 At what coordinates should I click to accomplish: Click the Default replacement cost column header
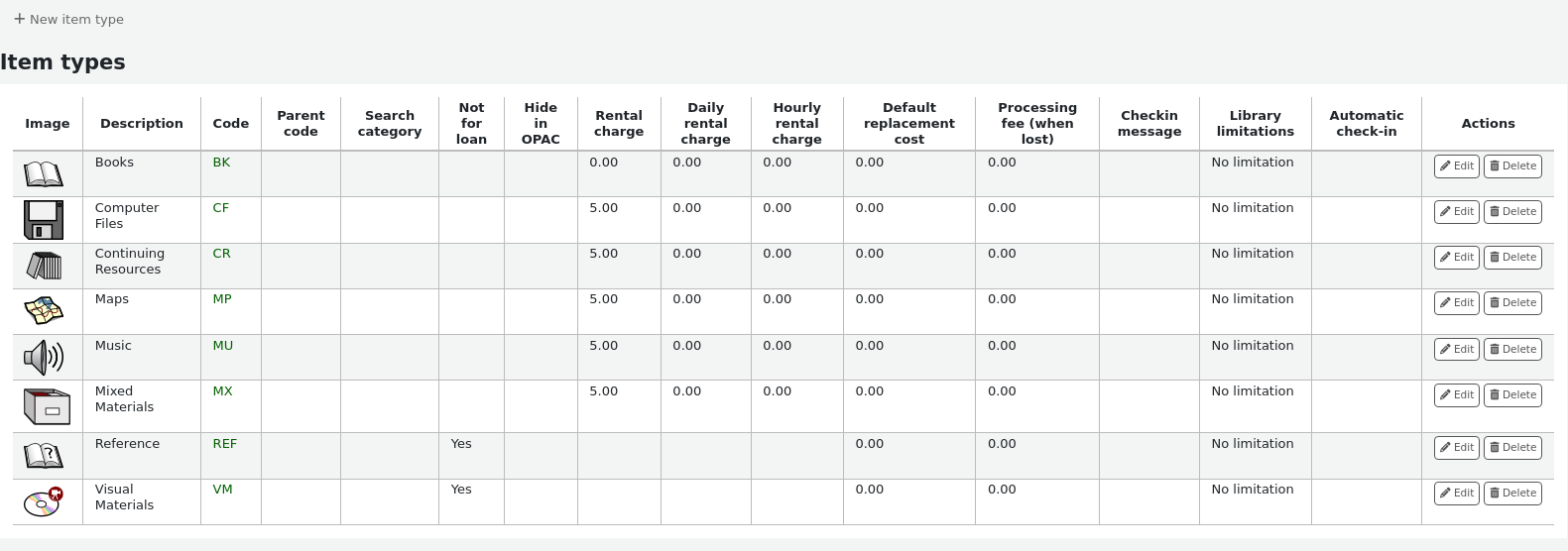tap(909, 124)
